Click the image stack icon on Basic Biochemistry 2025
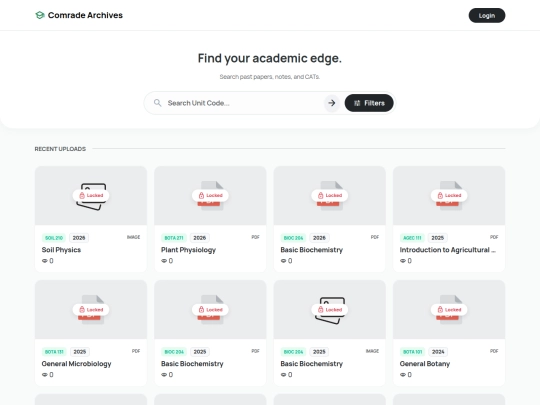 [330, 310]
